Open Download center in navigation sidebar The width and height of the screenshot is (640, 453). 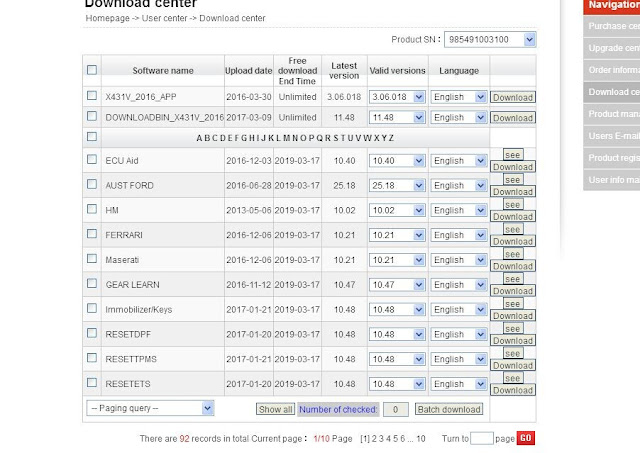(x=612, y=92)
